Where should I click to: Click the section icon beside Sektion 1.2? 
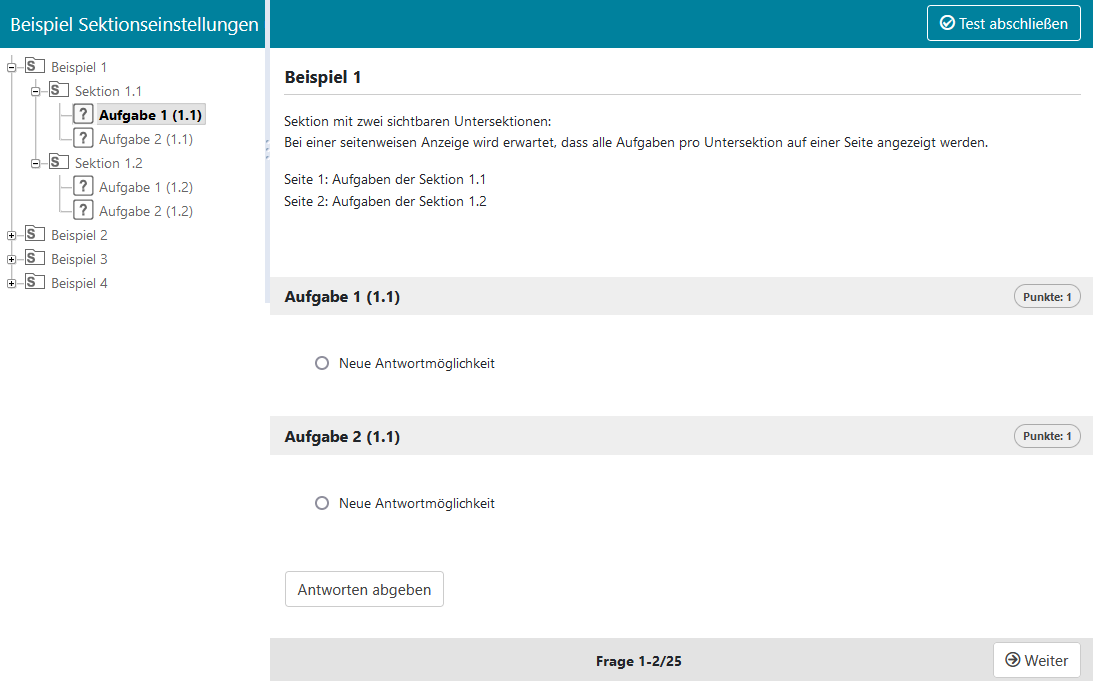coord(59,162)
